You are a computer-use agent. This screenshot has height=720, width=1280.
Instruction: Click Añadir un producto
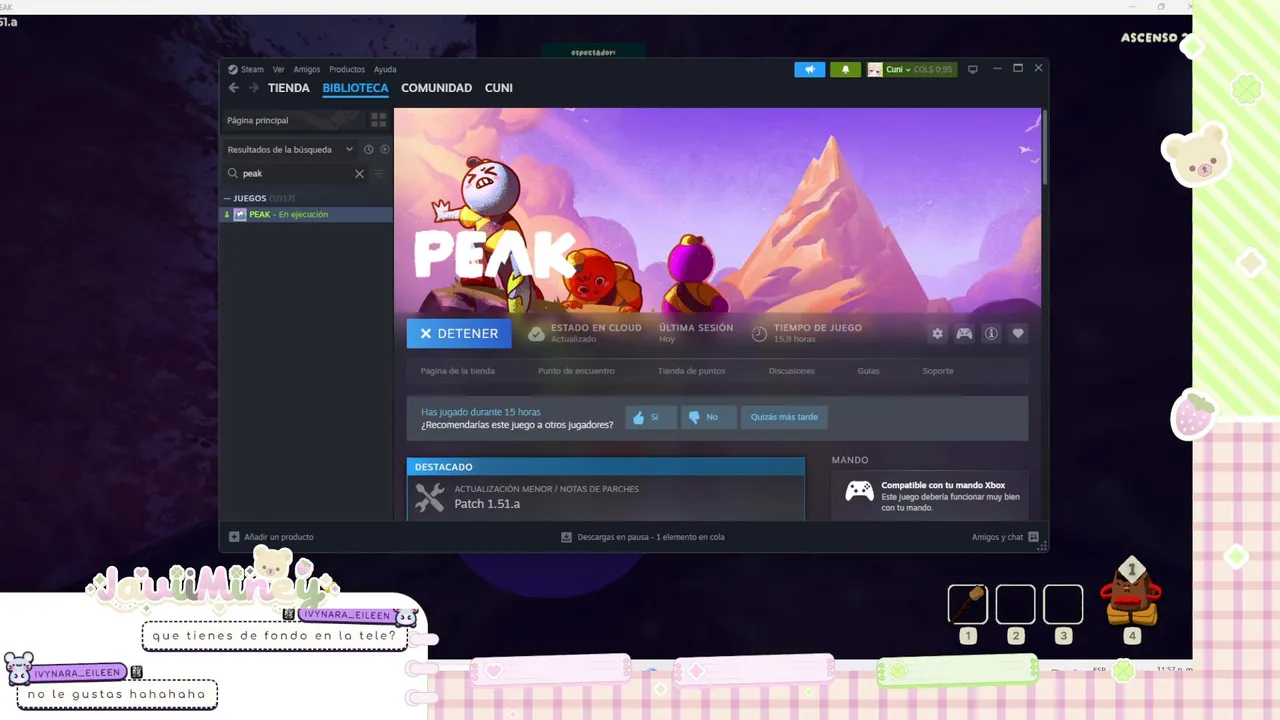[x=271, y=537]
